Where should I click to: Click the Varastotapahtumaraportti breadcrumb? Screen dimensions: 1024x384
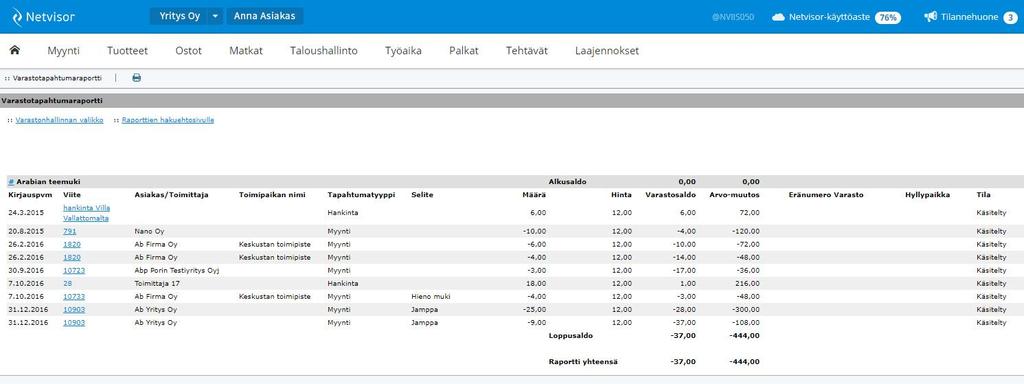pyautogui.click(x=57, y=78)
